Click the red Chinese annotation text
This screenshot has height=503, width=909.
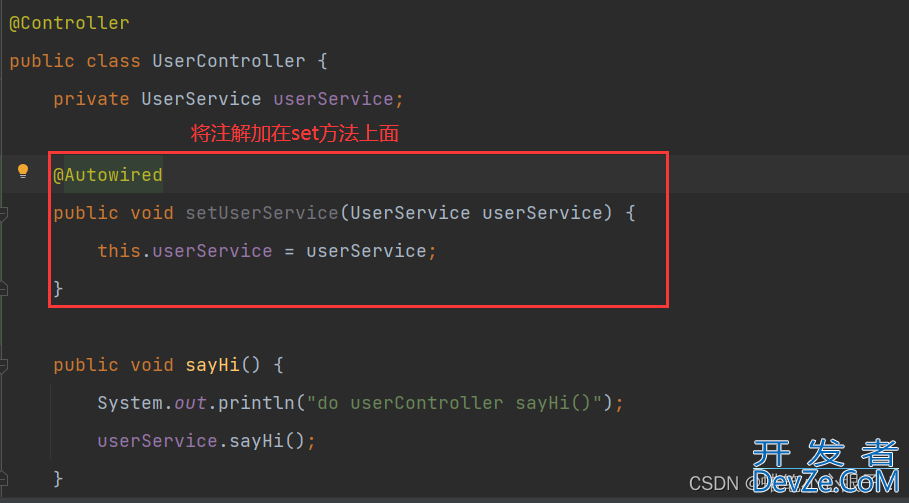click(x=294, y=134)
